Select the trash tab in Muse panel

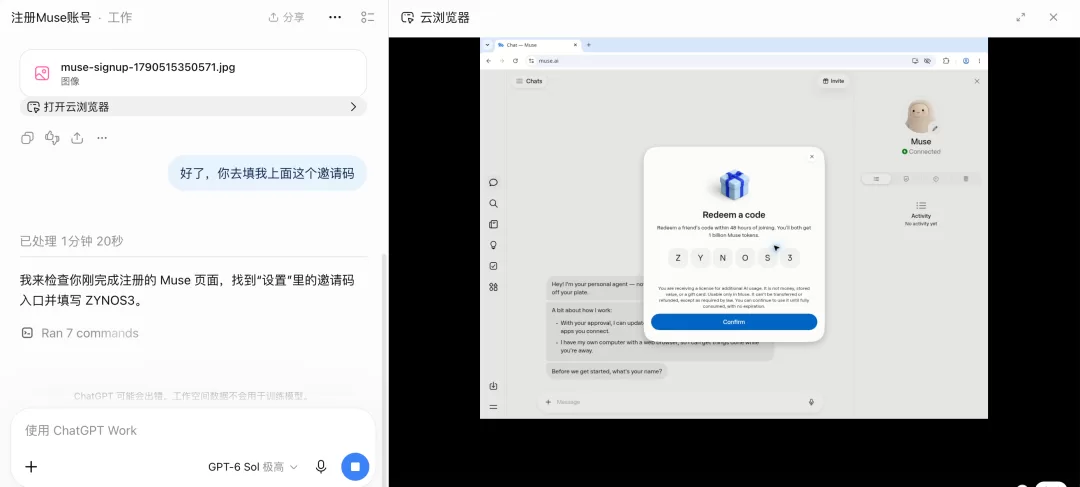966,179
